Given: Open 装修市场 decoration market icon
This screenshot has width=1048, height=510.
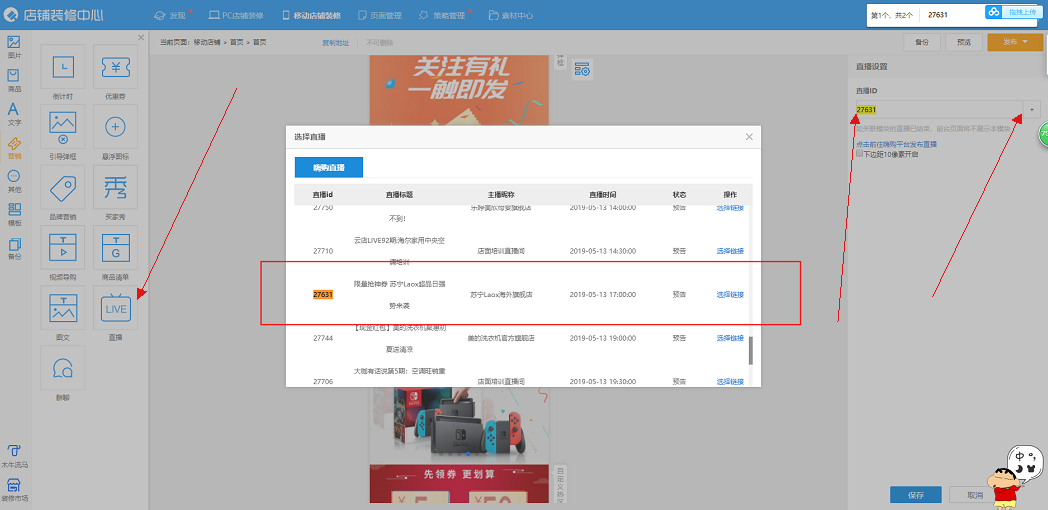Looking at the screenshot, I should tap(14, 490).
